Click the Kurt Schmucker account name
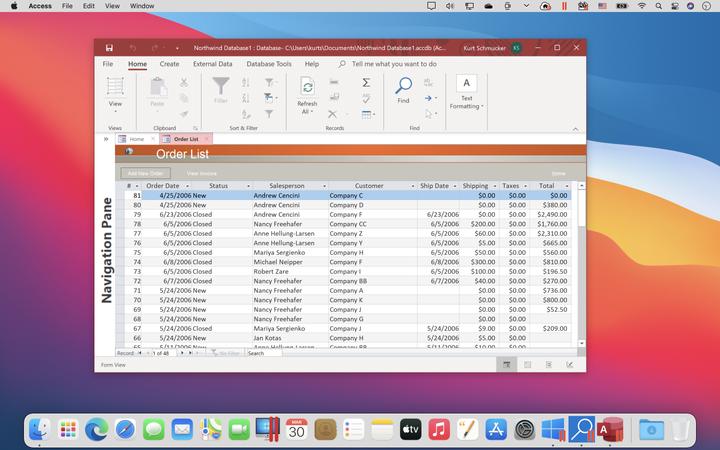This screenshot has width=720, height=450. [x=484, y=48]
